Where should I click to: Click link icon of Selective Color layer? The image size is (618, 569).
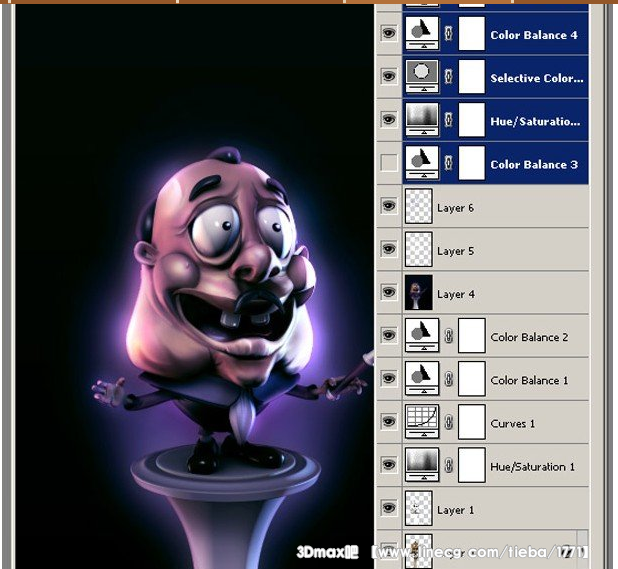pyautogui.click(x=448, y=76)
